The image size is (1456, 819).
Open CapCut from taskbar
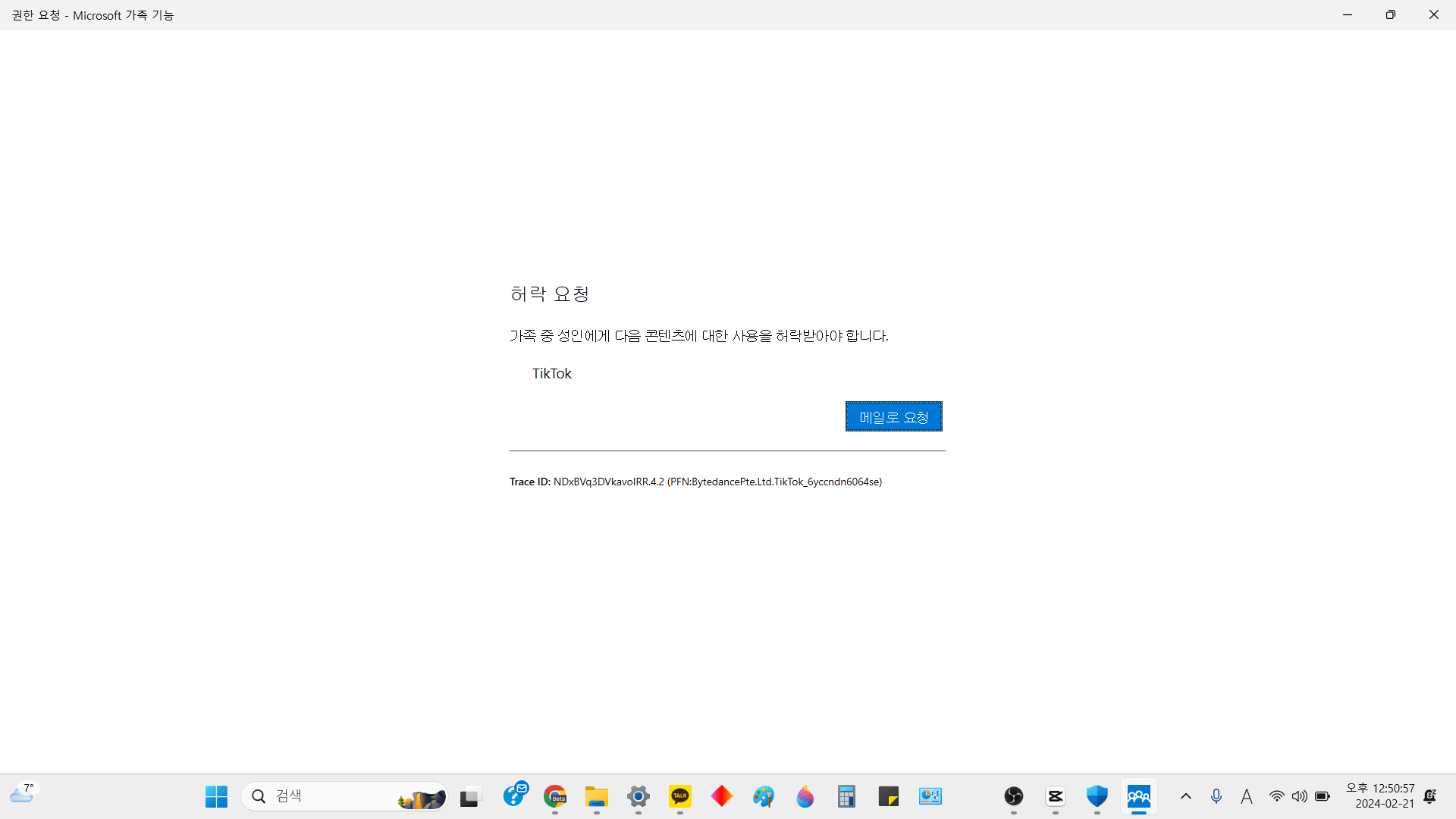[1056, 796]
